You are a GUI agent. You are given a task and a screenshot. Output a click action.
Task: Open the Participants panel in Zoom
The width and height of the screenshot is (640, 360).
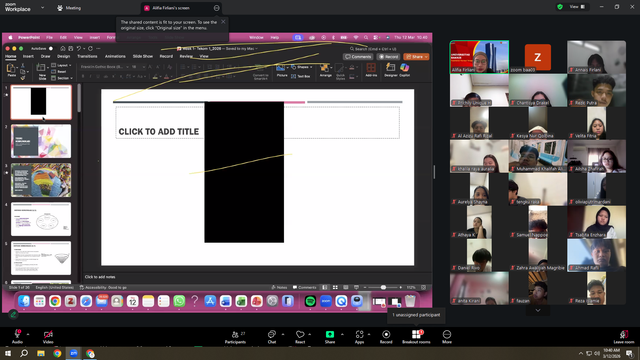[236, 337]
